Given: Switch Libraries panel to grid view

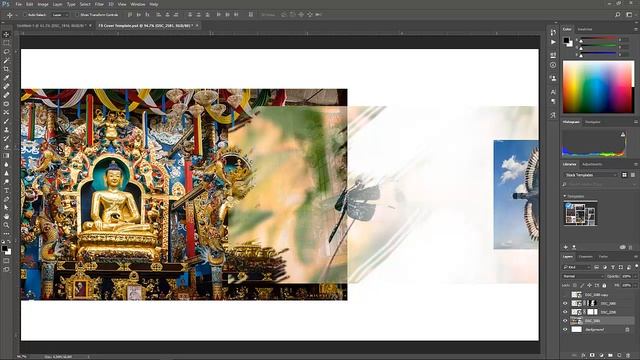Looking at the screenshot, I should 624,175.
